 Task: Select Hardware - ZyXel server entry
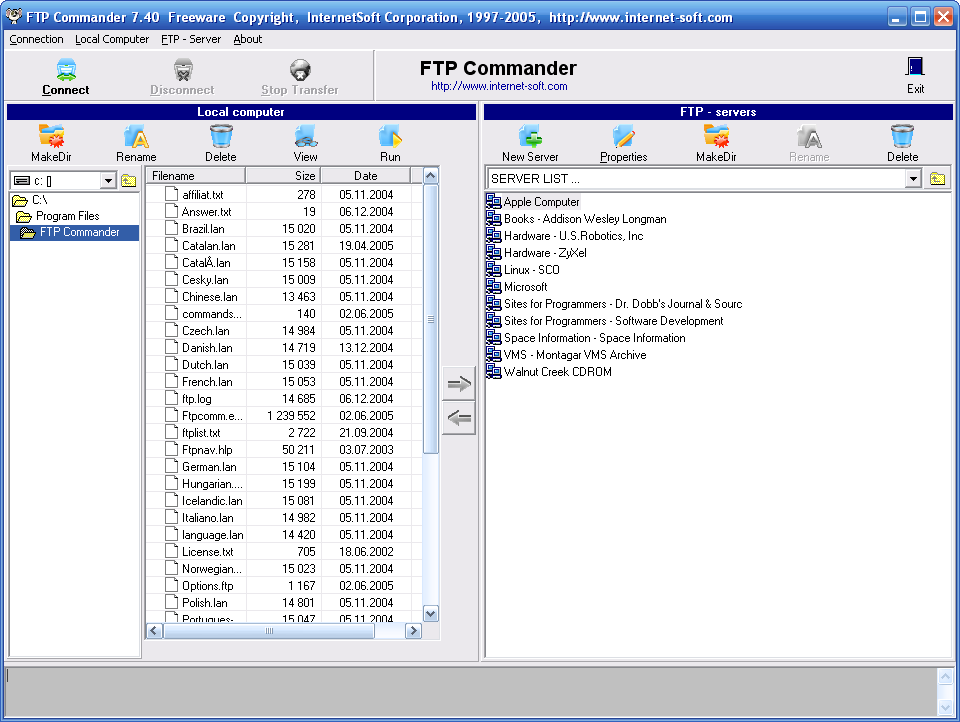click(x=536, y=252)
